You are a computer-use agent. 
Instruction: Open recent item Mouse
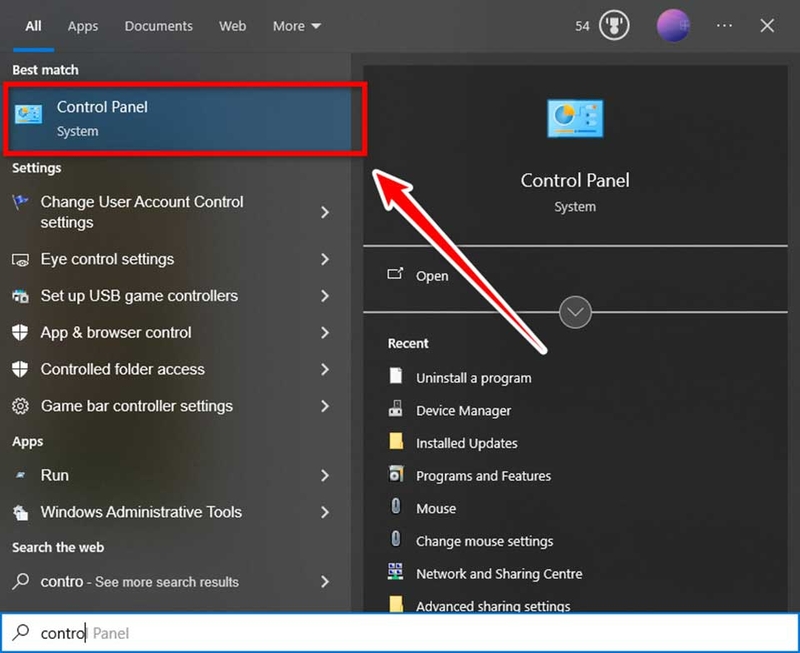click(x=436, y=509)
